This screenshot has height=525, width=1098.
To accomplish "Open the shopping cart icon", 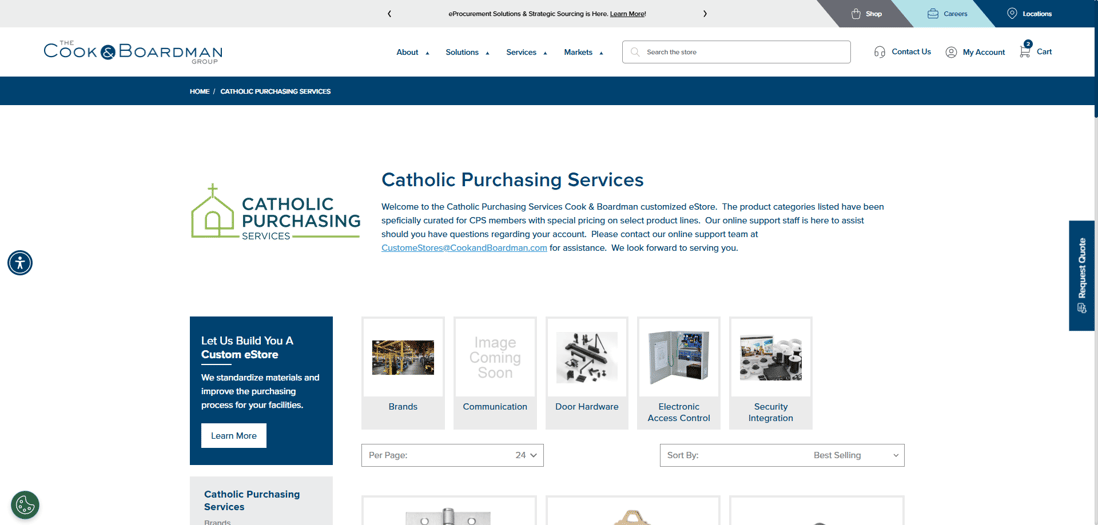I will click(x=1025, y=51).
